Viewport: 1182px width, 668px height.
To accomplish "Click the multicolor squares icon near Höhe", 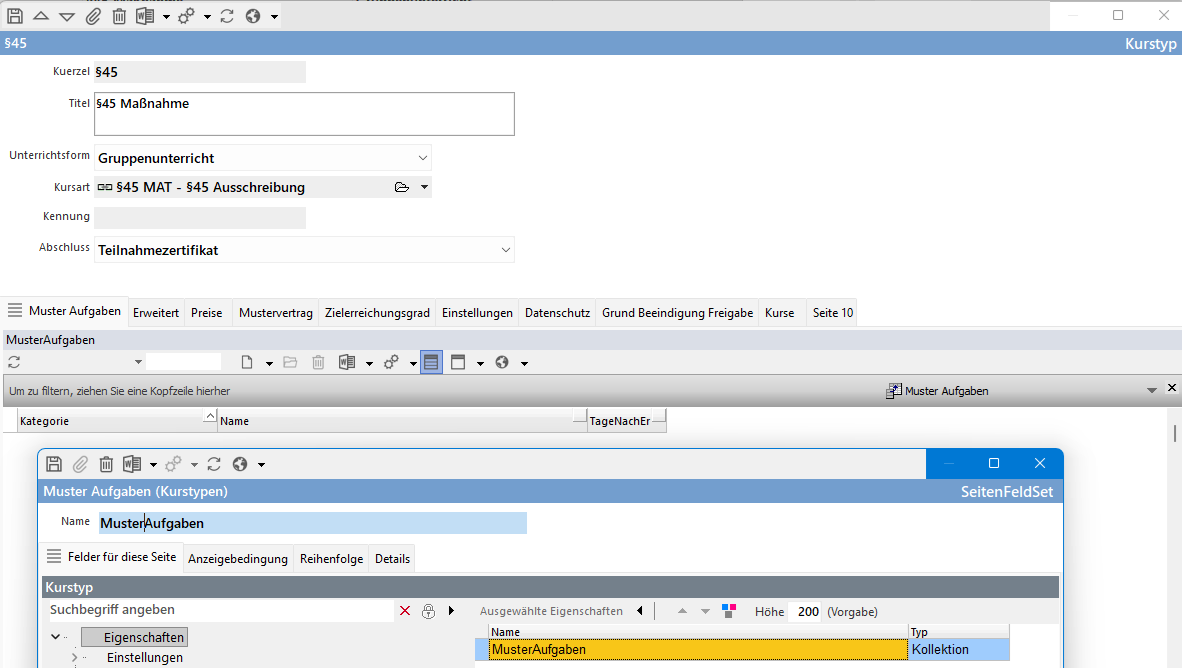I will pos(729,611).
